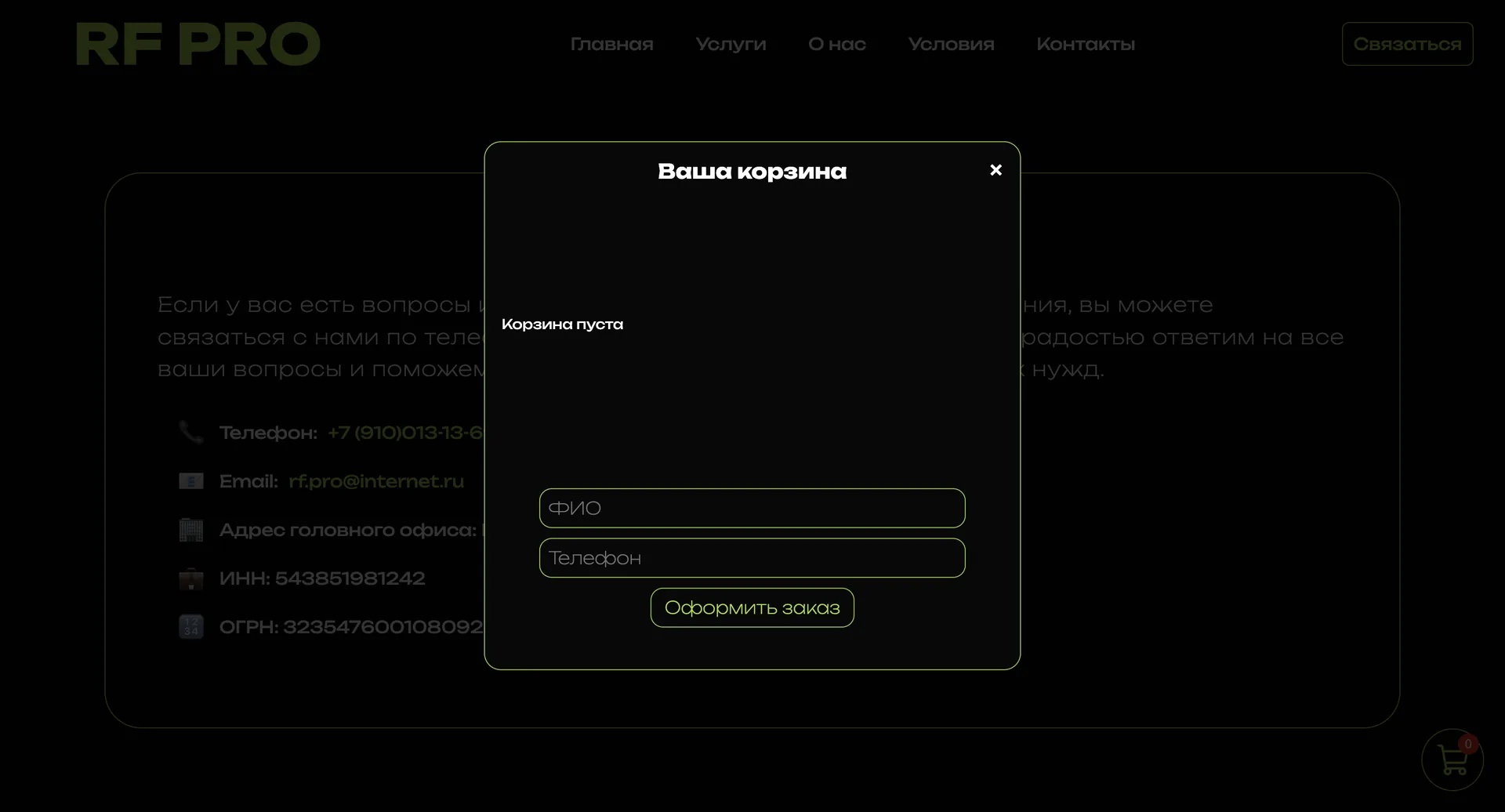Open the О нас navigation item
This screenshot has width=1505, height=812.
(x=836, y=45)
